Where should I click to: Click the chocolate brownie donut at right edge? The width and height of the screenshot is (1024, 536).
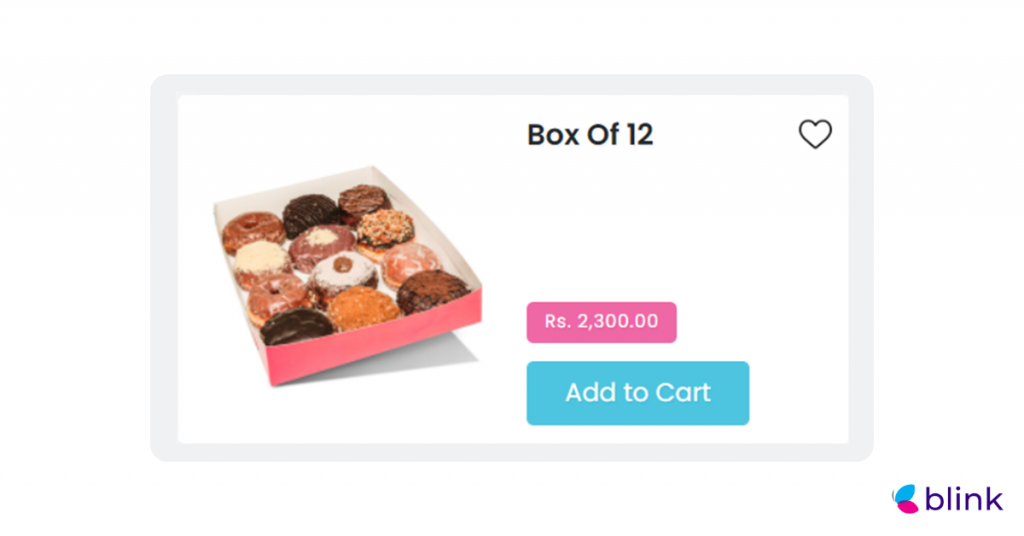[433, 291]
